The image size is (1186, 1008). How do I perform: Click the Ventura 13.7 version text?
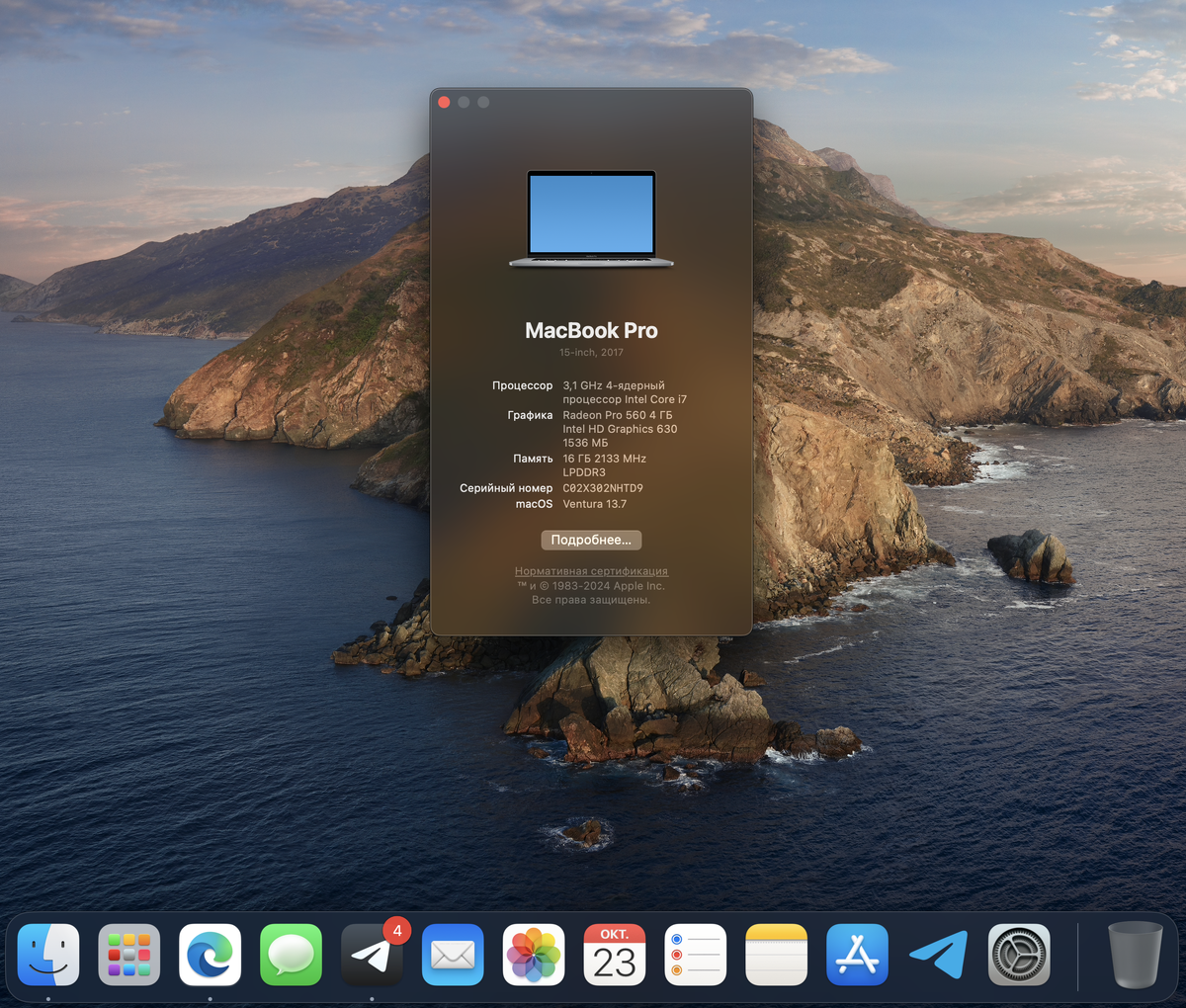tap(595, 504)
